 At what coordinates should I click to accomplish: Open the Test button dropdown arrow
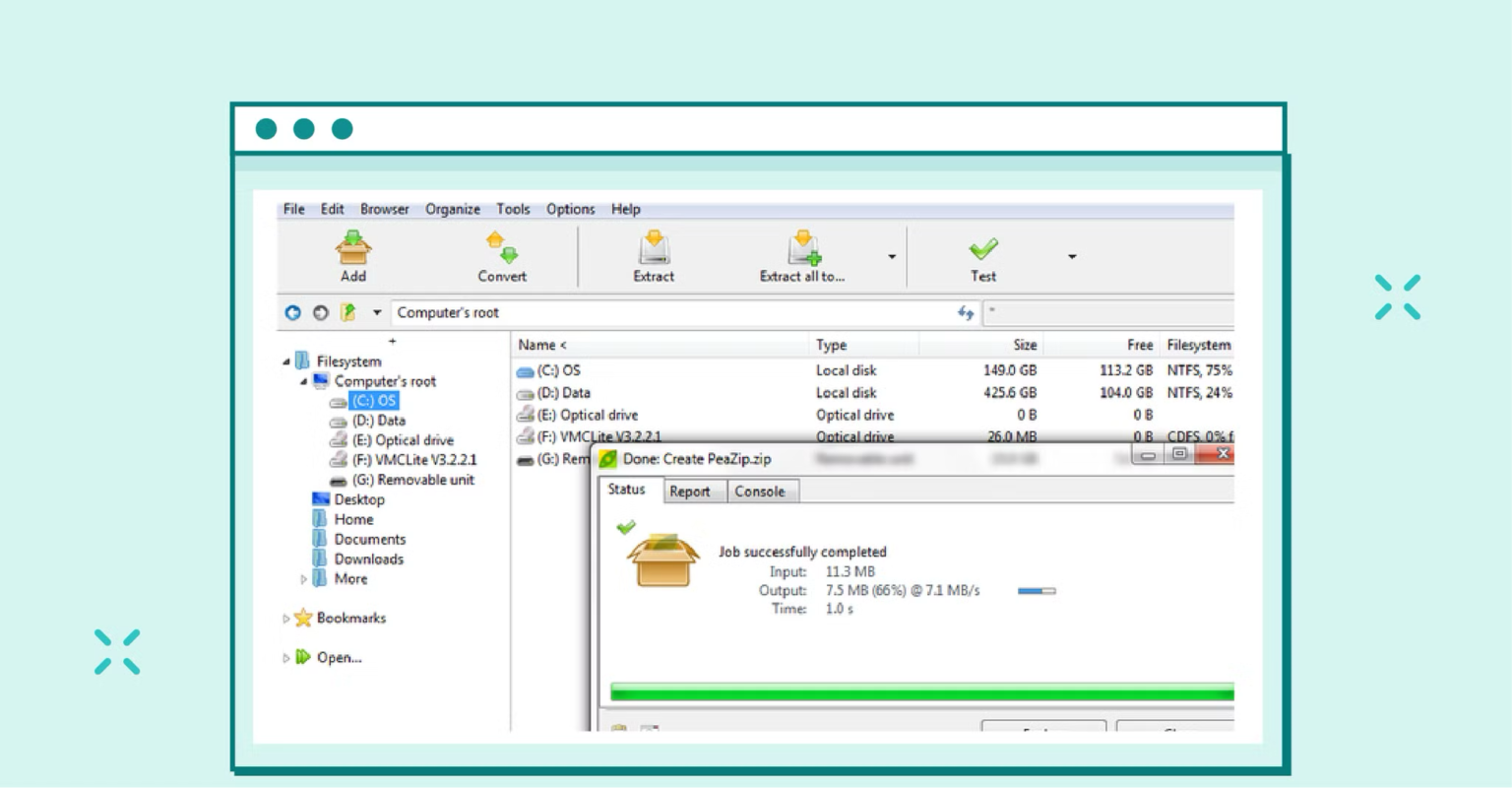(x=1071, y=256)
